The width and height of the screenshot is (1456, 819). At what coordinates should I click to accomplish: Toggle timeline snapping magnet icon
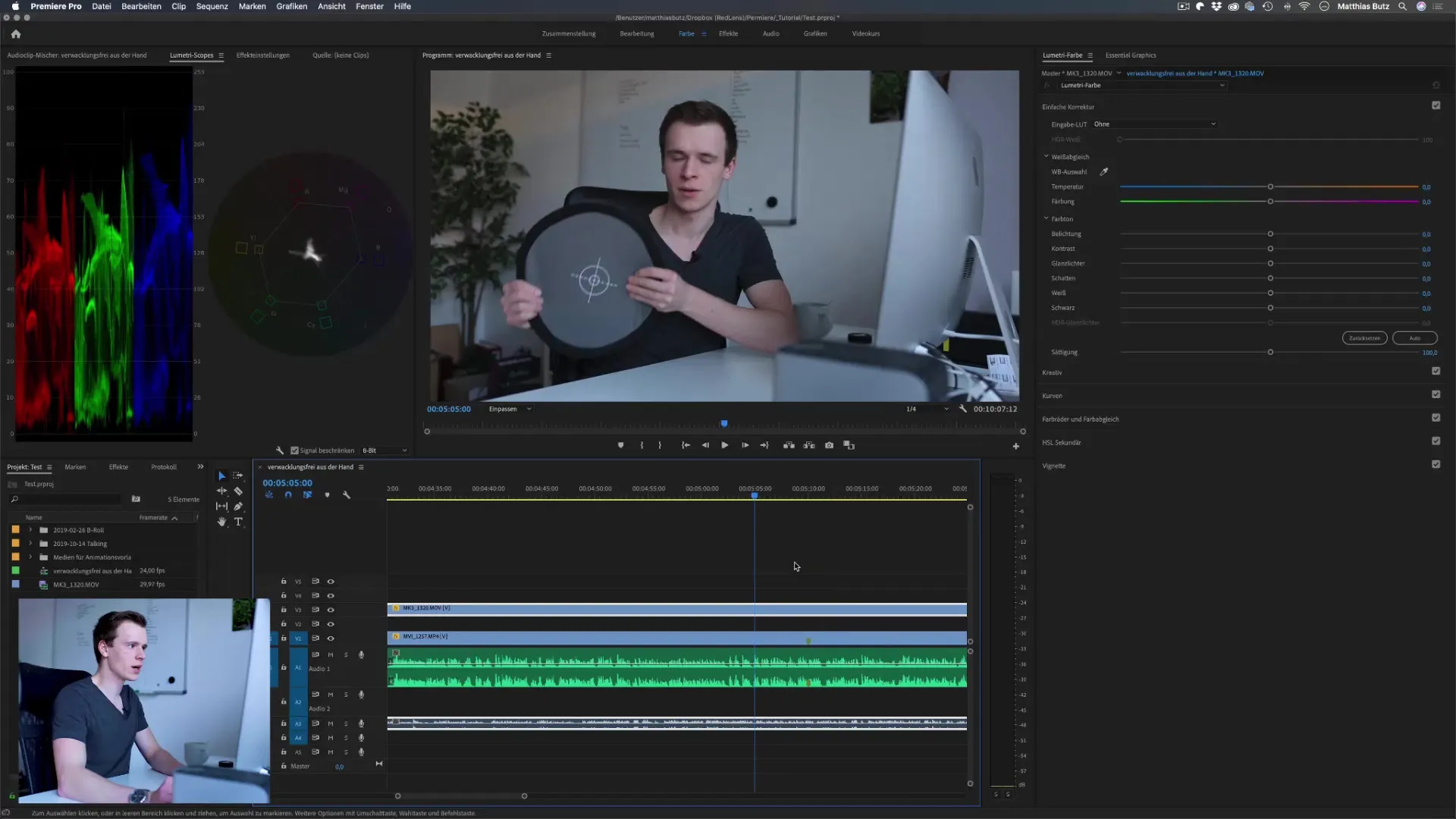(288, 495)
